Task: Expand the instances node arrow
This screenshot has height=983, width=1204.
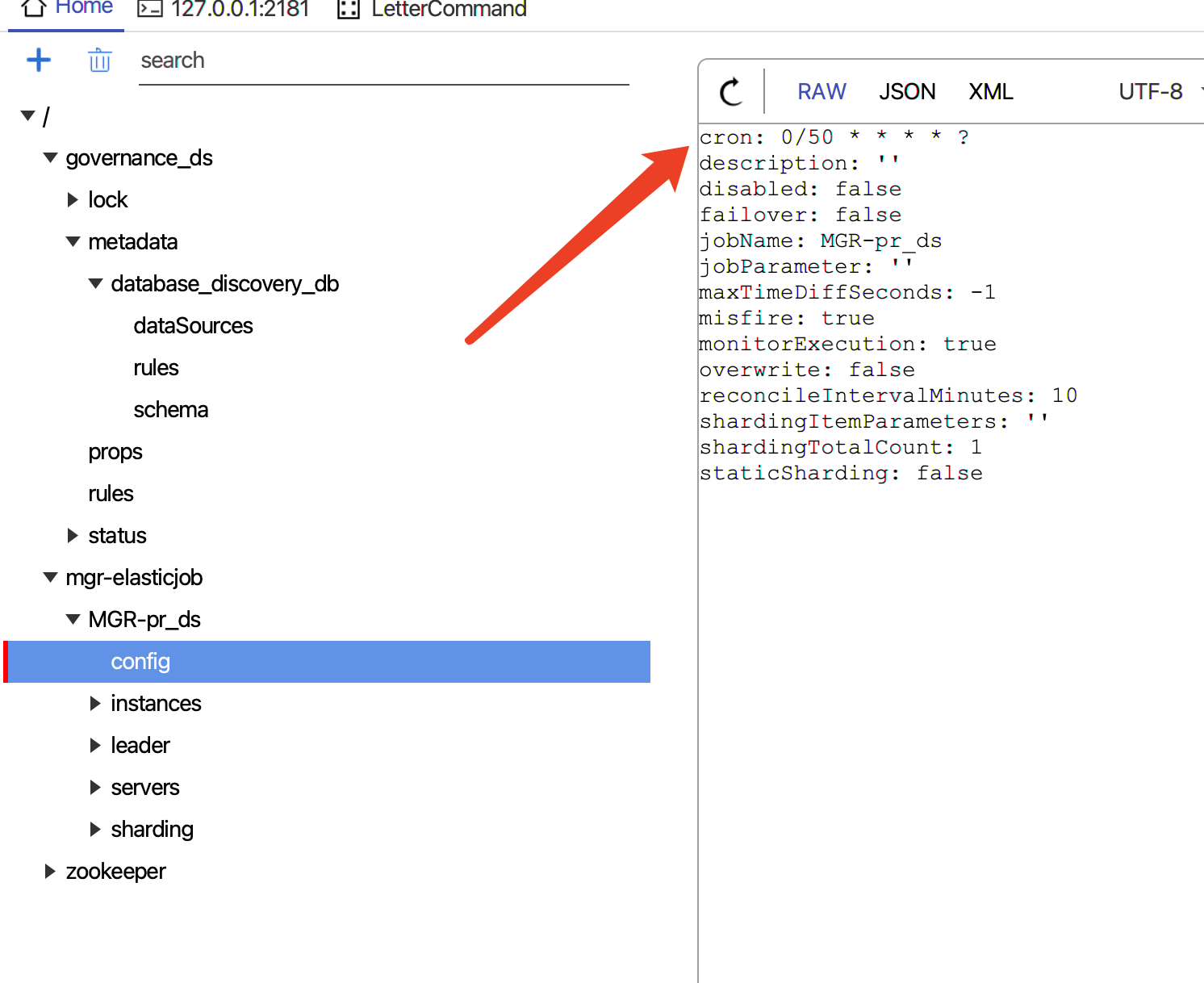Action: [x=95, y=703]
